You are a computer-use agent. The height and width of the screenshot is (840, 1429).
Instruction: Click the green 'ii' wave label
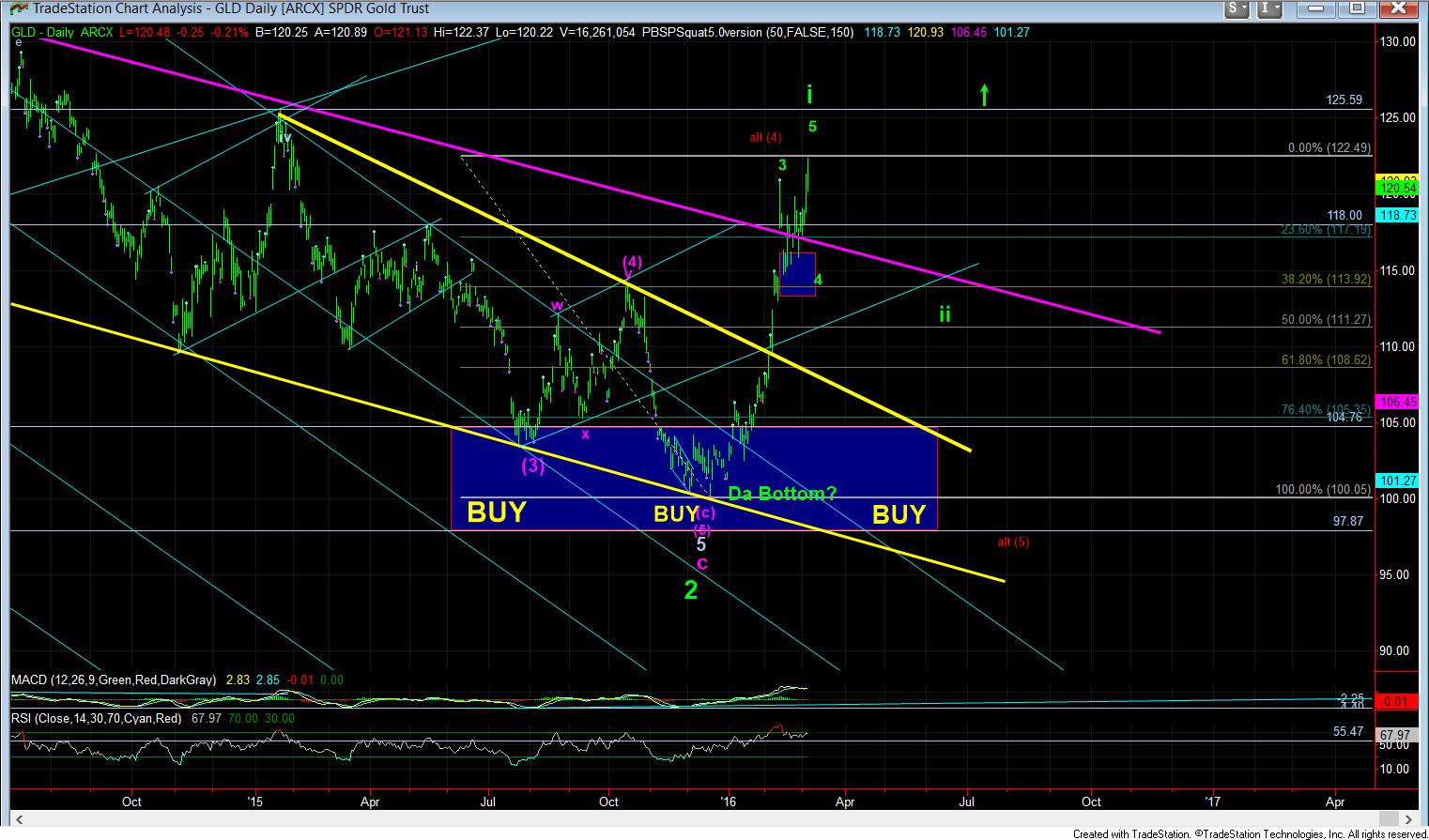pyautogui.click(x=945, y=314)
